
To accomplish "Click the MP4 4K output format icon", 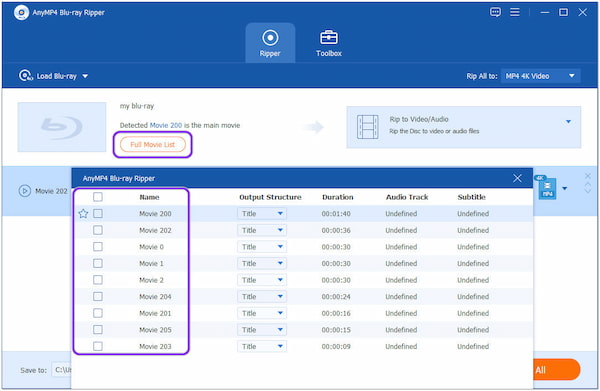I will [x=546, y=187].
